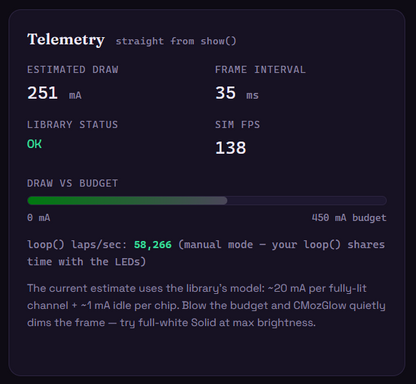The height and width of the screenshot is (384, 416).
Task: Select the Frame Interval label
Action: tap(260, 70)
